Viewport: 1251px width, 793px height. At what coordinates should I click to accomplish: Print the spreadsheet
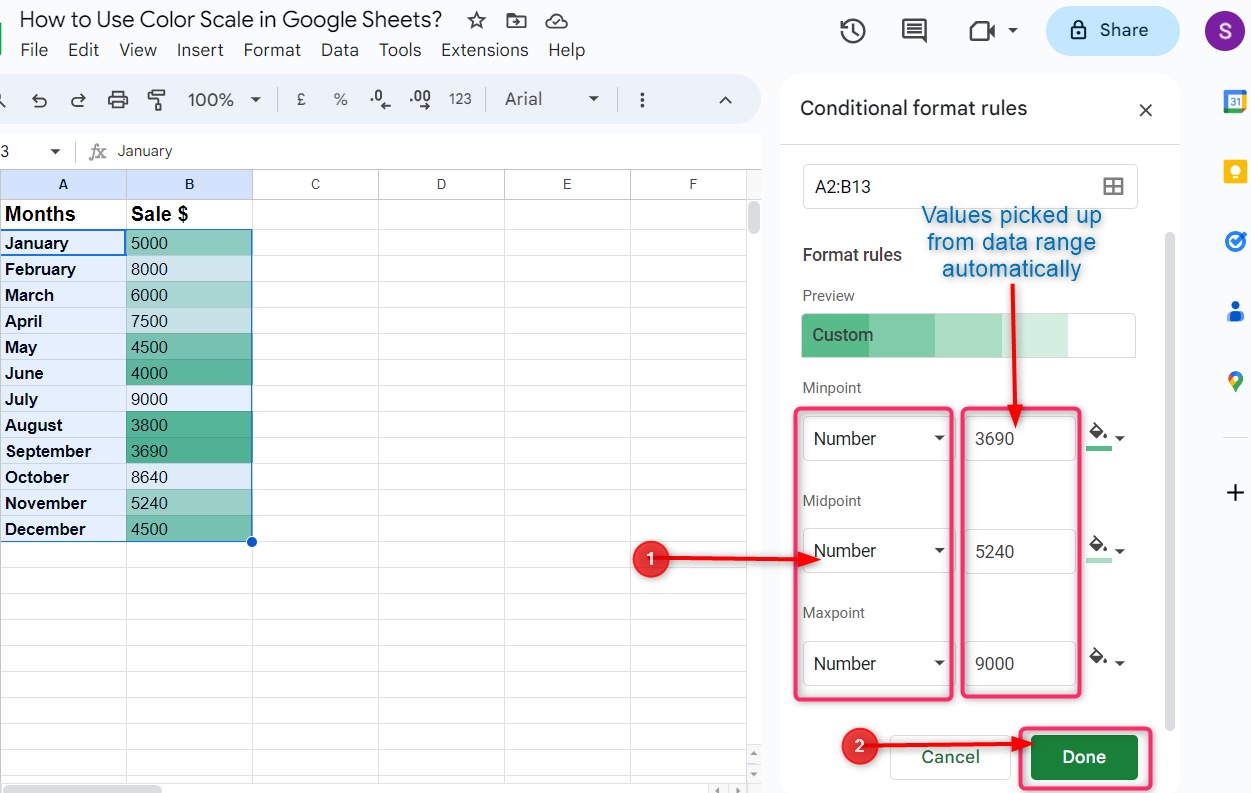(118, 99)
